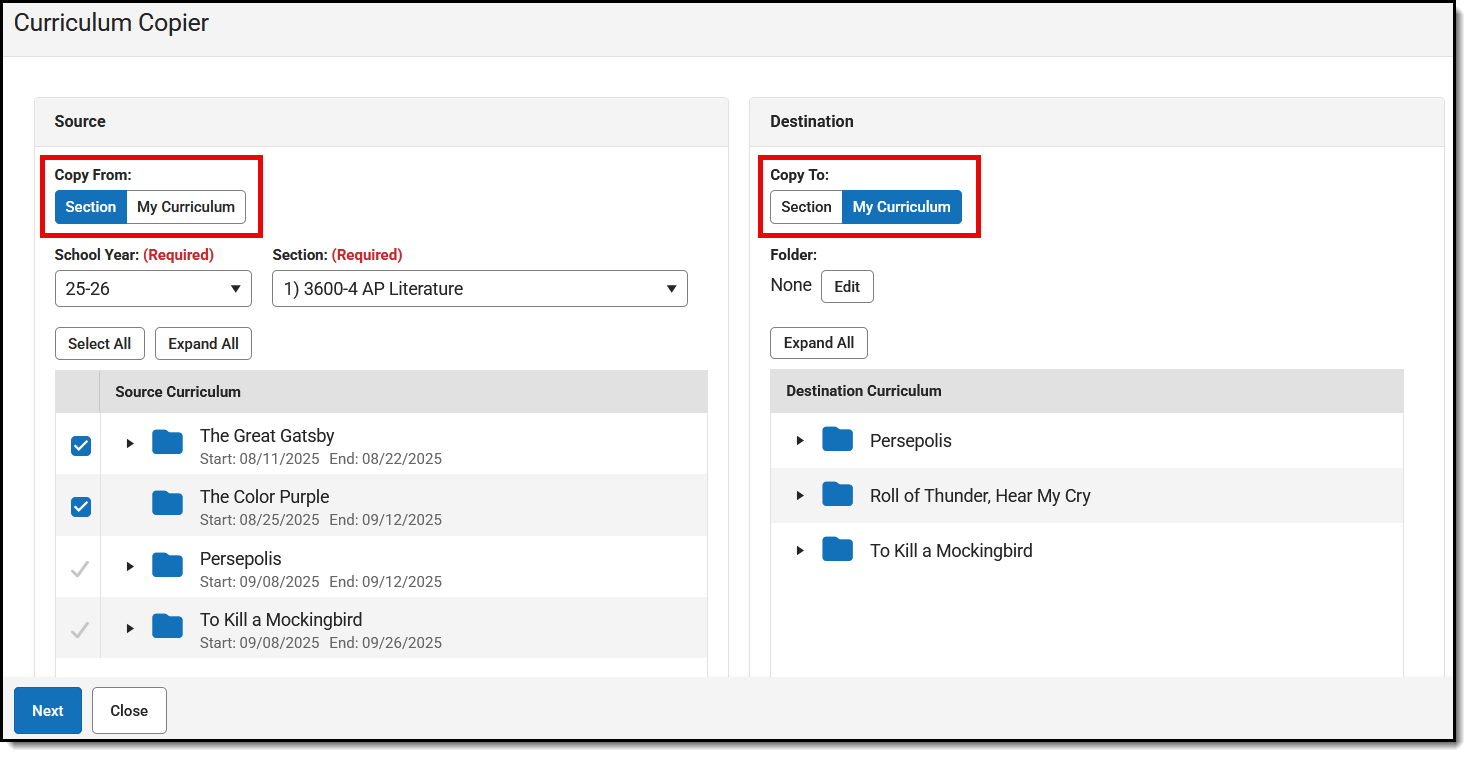This screenshot has height=757, width=1471.
Task: Click Roll of Thunder, Hear My Cry folder icon
Action: [837, 494]
